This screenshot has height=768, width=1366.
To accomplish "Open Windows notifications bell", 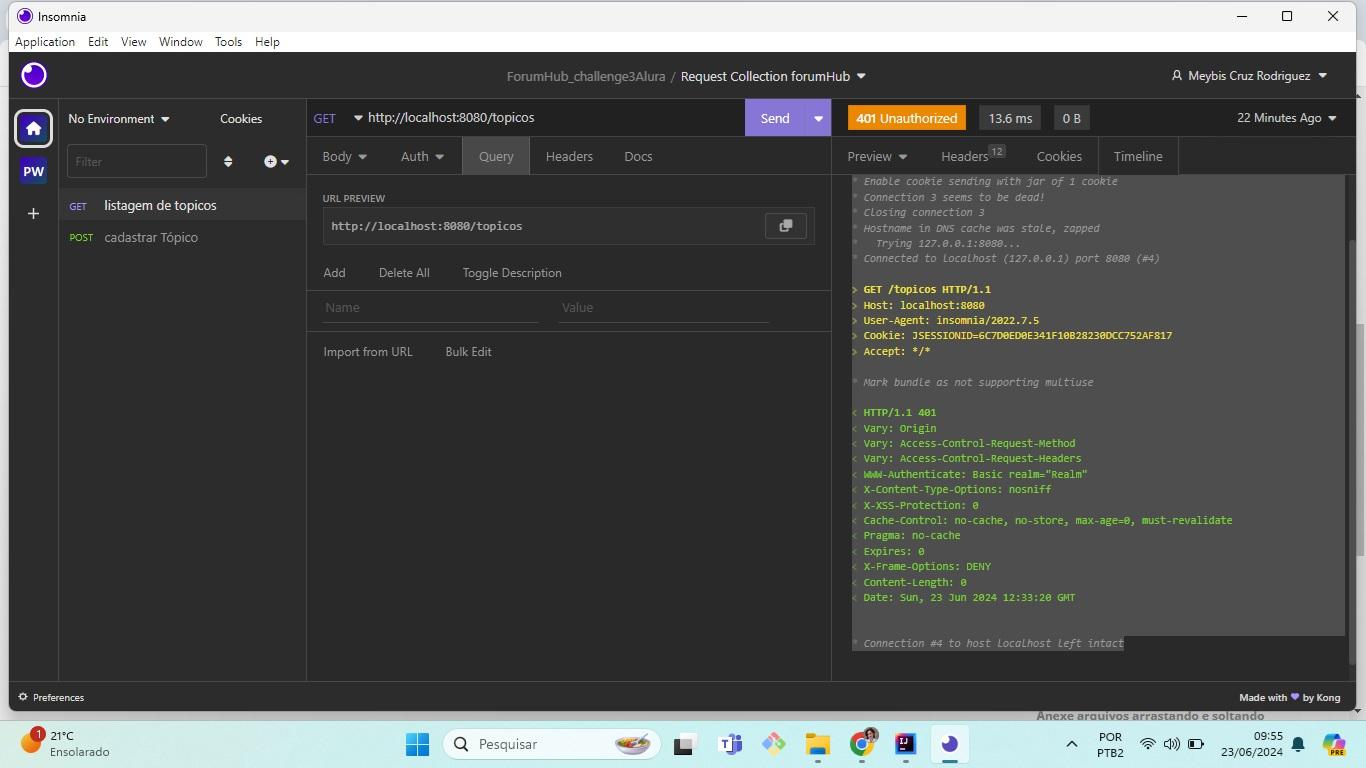I will pyautogui.click(x=1298, y=744).
